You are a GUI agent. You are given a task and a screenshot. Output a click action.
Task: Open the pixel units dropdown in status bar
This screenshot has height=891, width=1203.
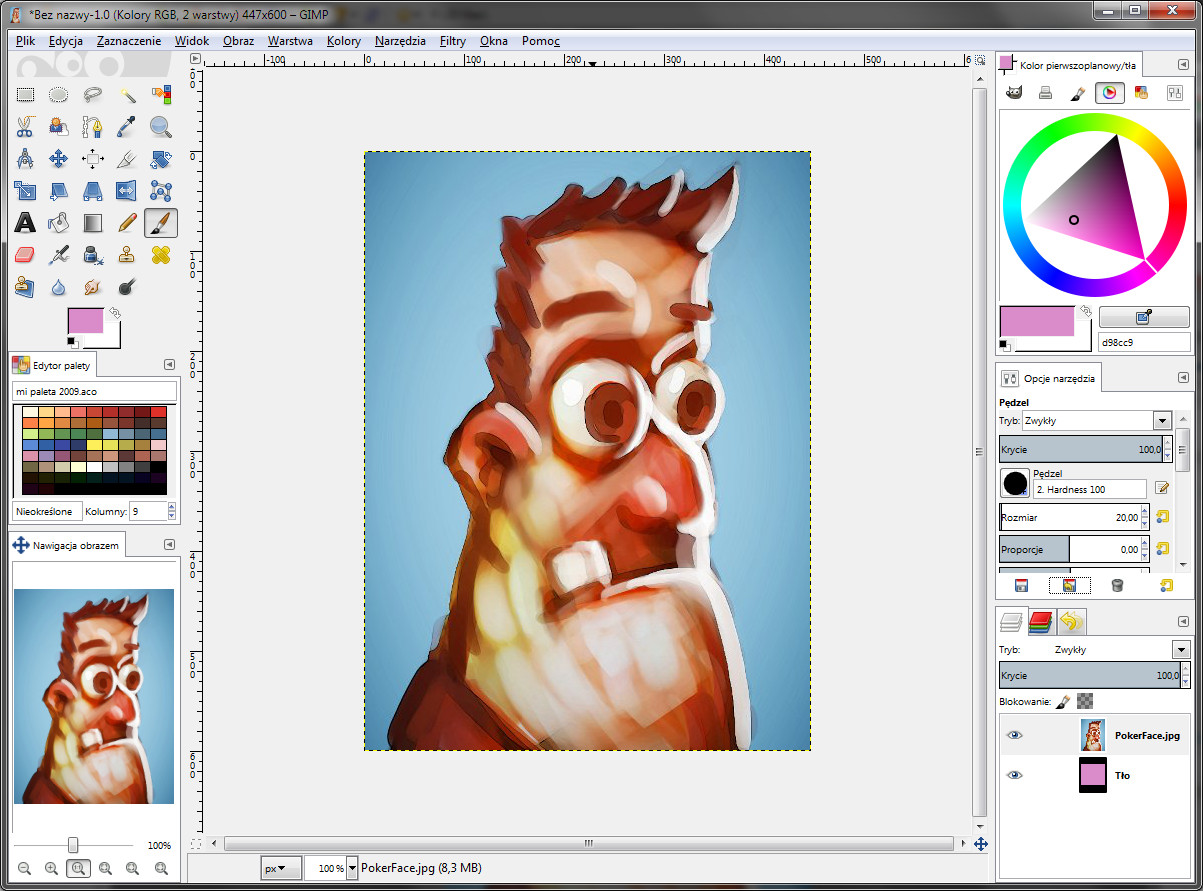281,867
